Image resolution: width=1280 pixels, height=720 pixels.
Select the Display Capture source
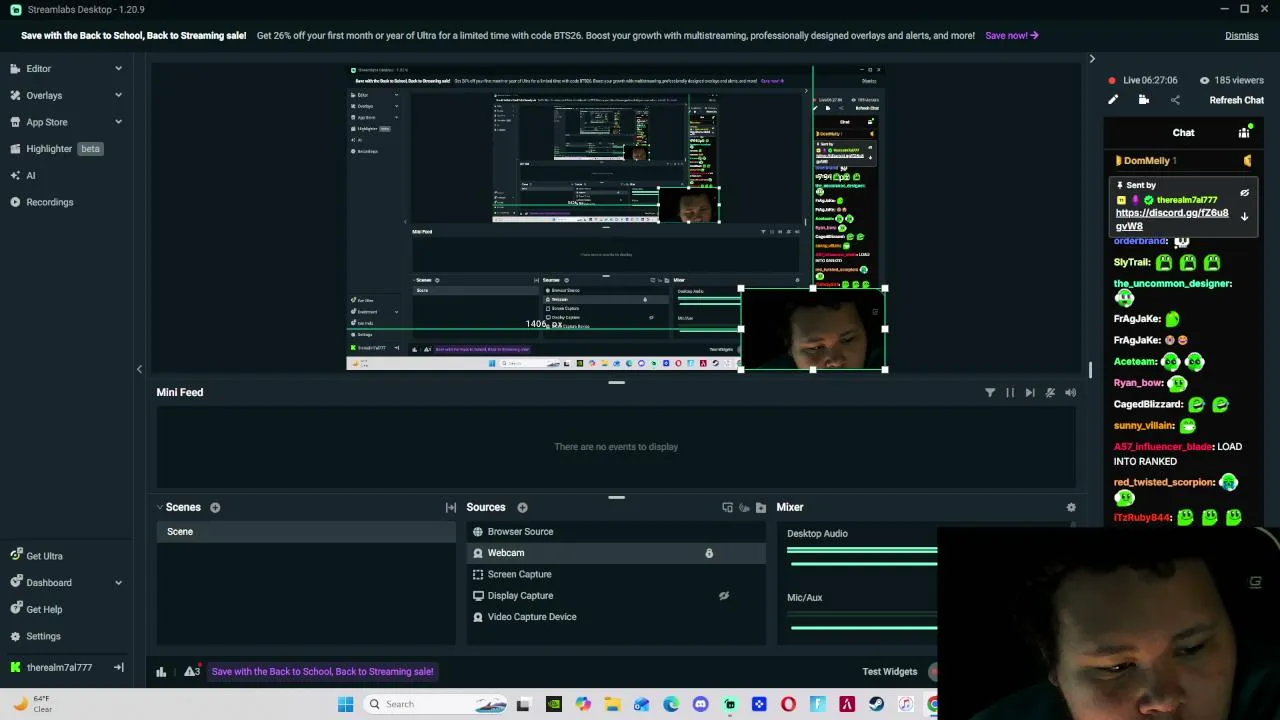(x=616, y=596)
